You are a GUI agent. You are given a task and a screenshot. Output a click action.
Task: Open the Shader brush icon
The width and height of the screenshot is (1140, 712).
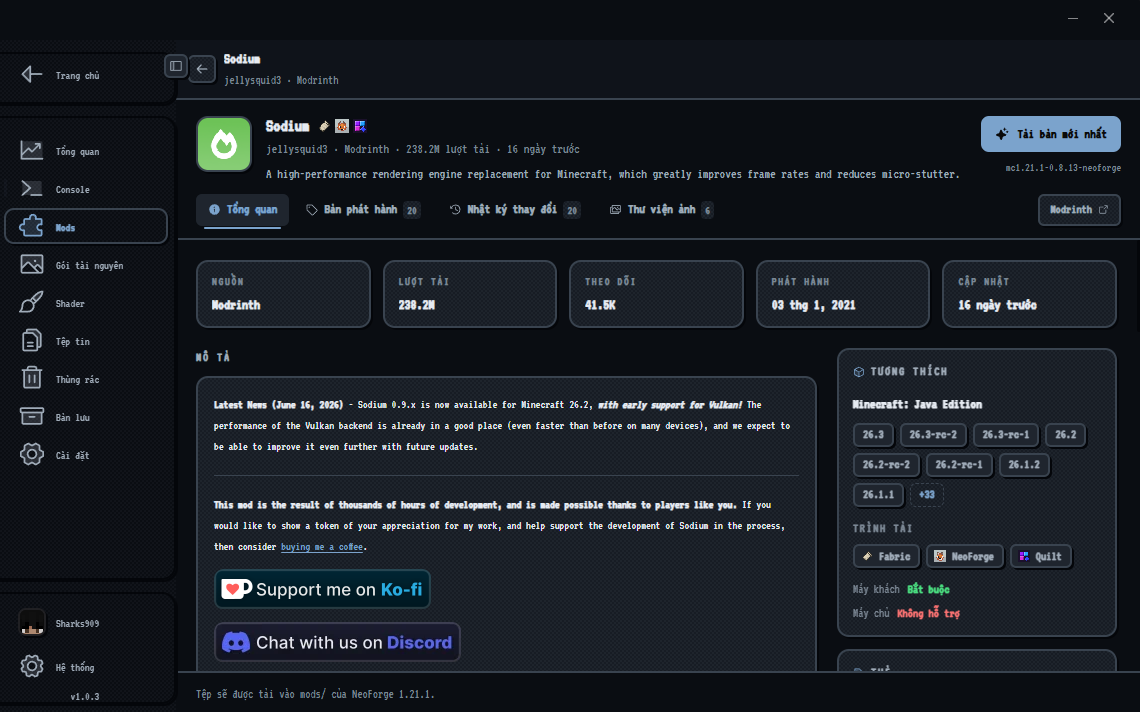pyautogui.click(x=31, y=303)
